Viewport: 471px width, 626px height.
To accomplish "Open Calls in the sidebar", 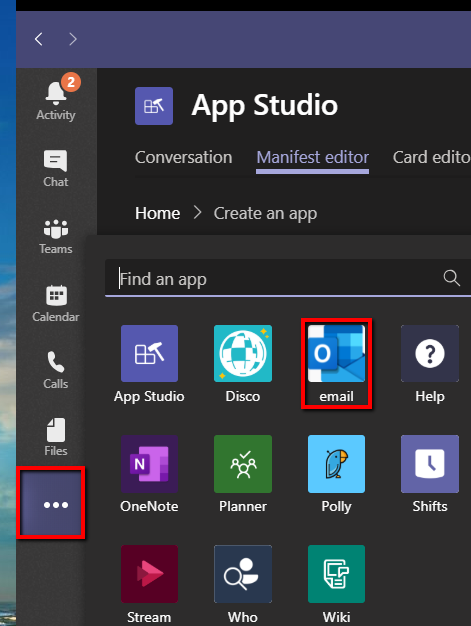I will (x=56, y=370).
